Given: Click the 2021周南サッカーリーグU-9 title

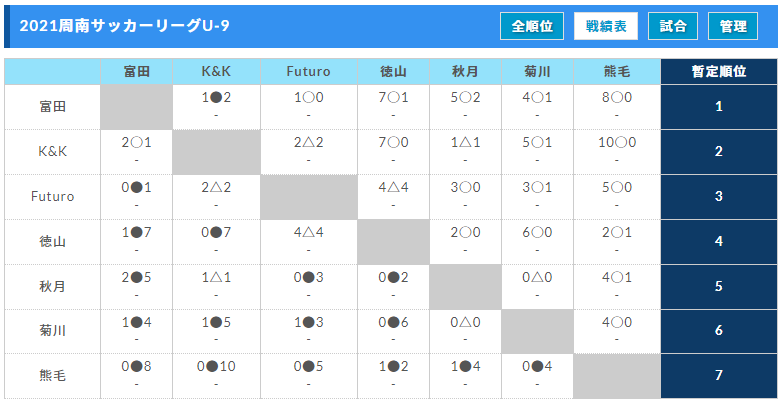Looking at the screenshot, I should tap(124, 26).
